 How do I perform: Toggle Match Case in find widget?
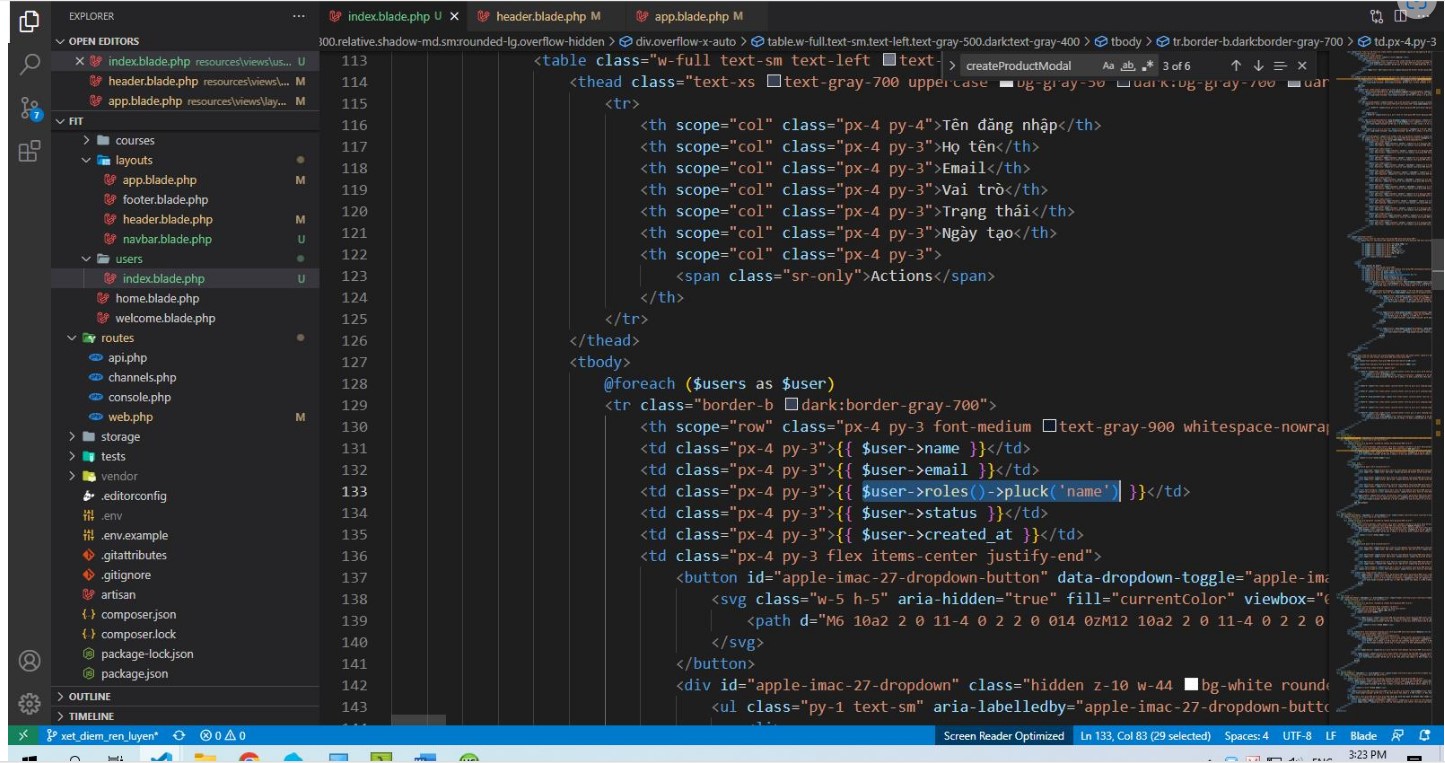pos(1108,66)
